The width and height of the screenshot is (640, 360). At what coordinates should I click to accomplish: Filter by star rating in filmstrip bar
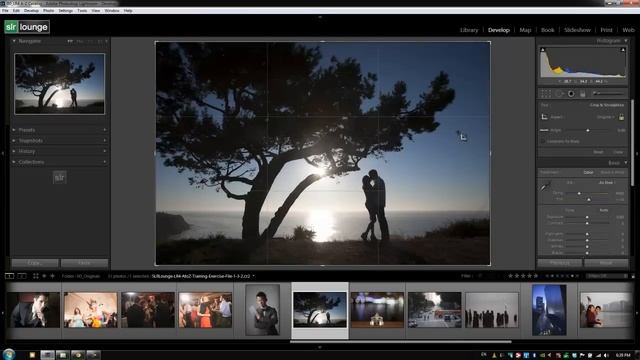click(x=523, y=276)
